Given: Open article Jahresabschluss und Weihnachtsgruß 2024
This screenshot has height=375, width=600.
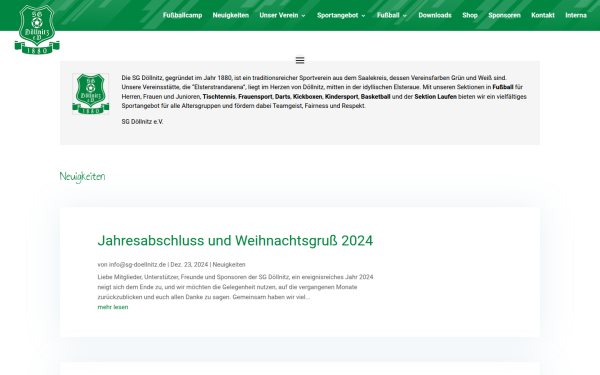Looking at the screenshot, I should (235, 241).
